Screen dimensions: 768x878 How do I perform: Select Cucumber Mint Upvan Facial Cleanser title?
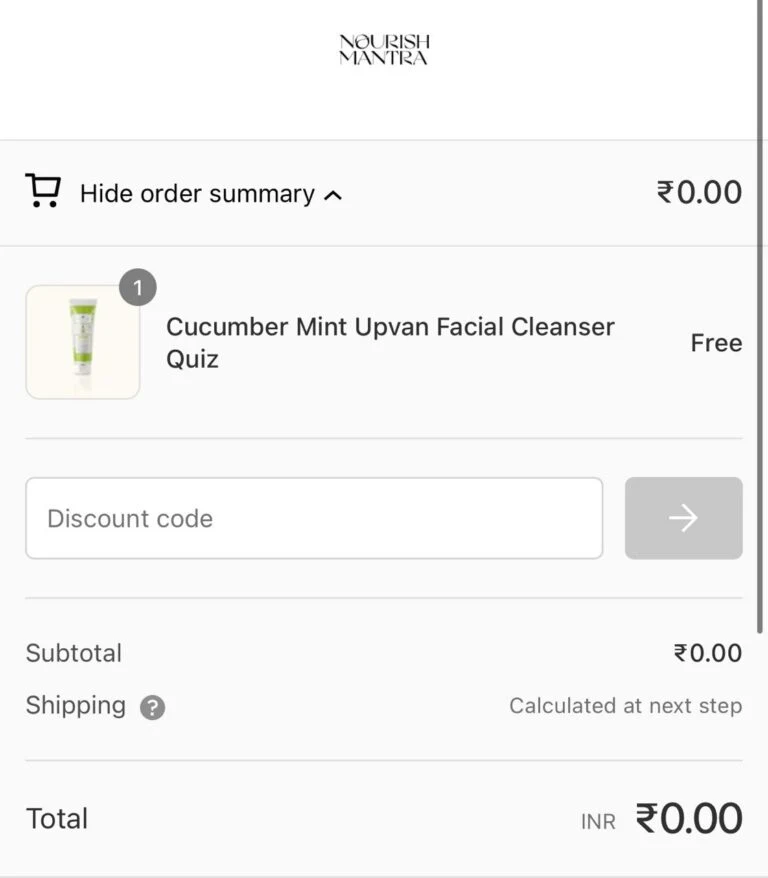(x=390, y=343)
